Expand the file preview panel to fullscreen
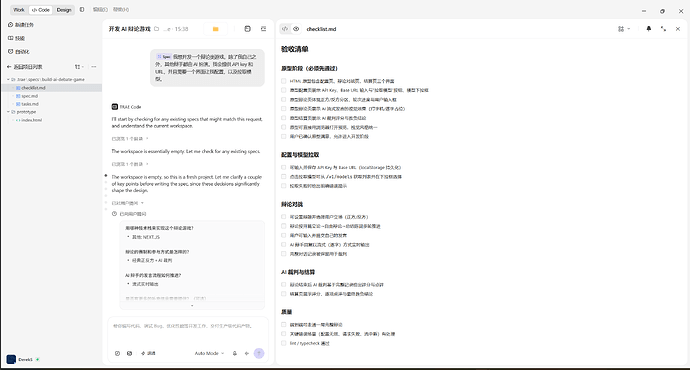This screenshot has height=370, width=690. 663,29
